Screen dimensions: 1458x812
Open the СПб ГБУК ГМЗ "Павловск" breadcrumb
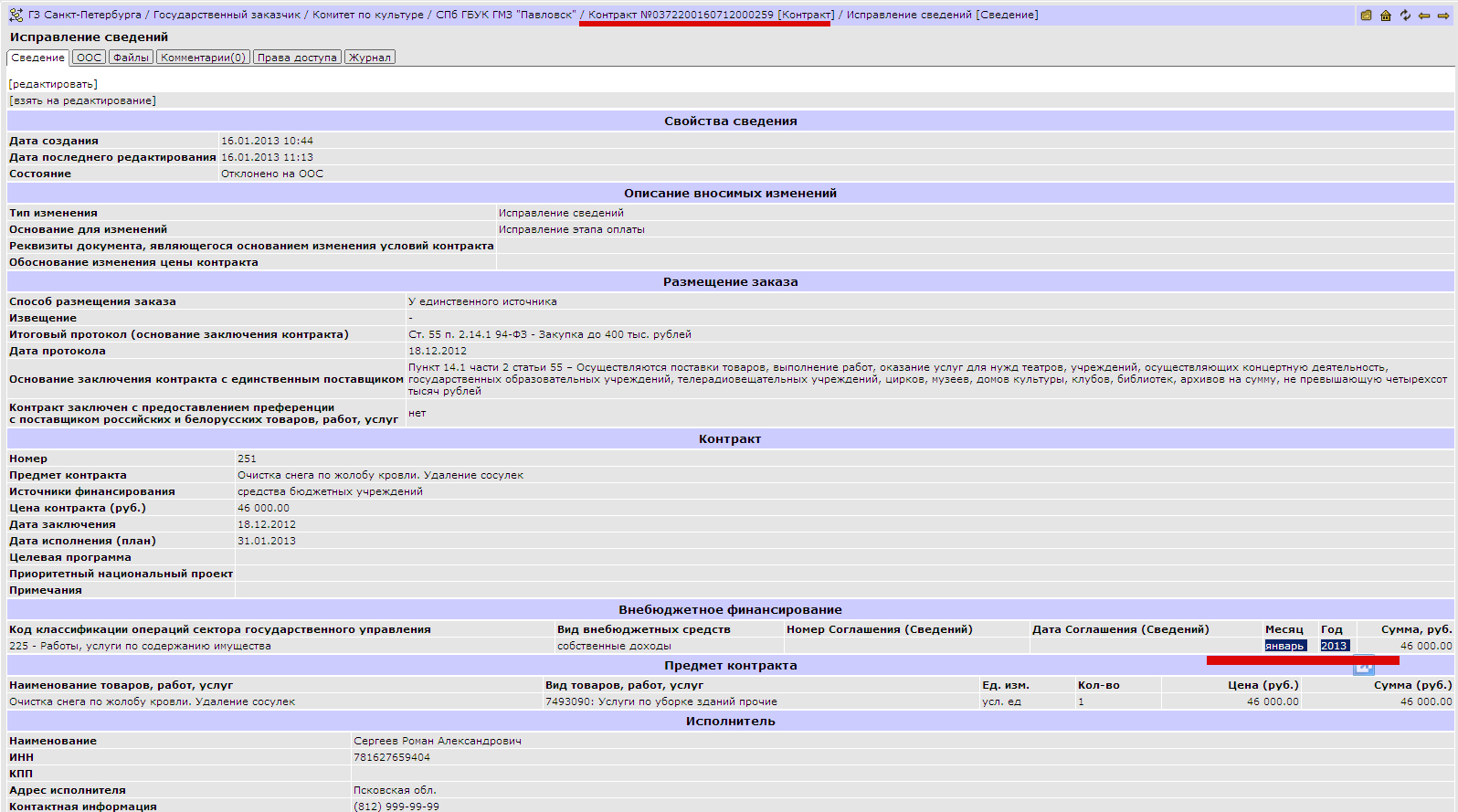(506, 15)
